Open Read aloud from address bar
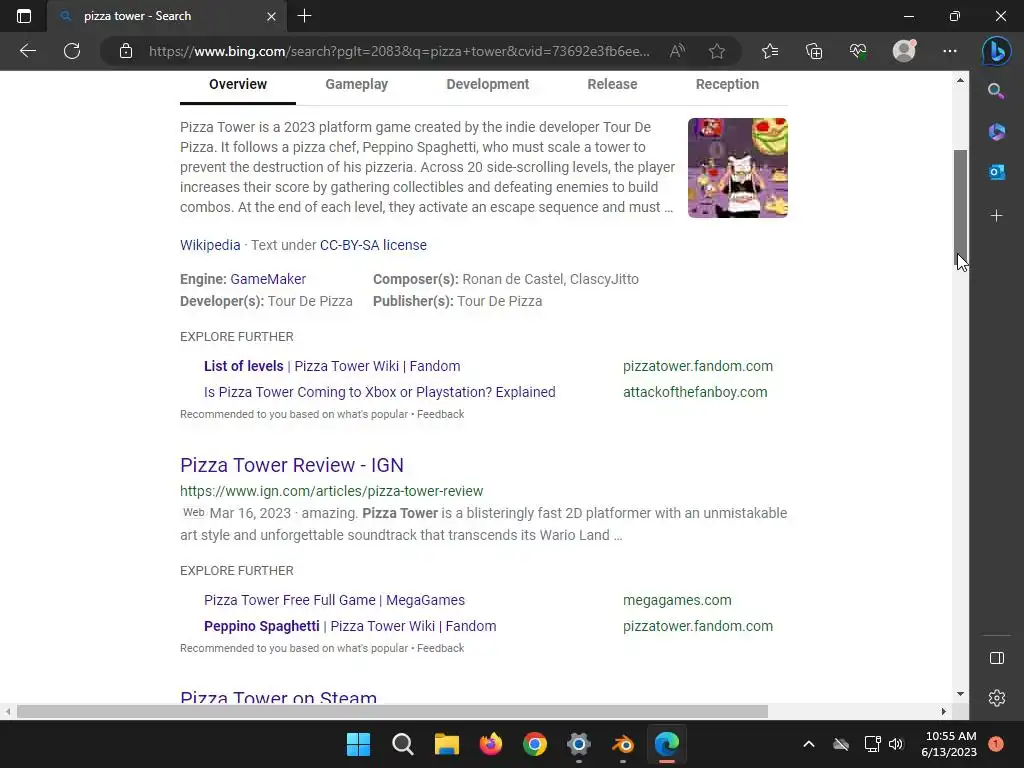1024x768 pixels. click(x=677, y=51)
